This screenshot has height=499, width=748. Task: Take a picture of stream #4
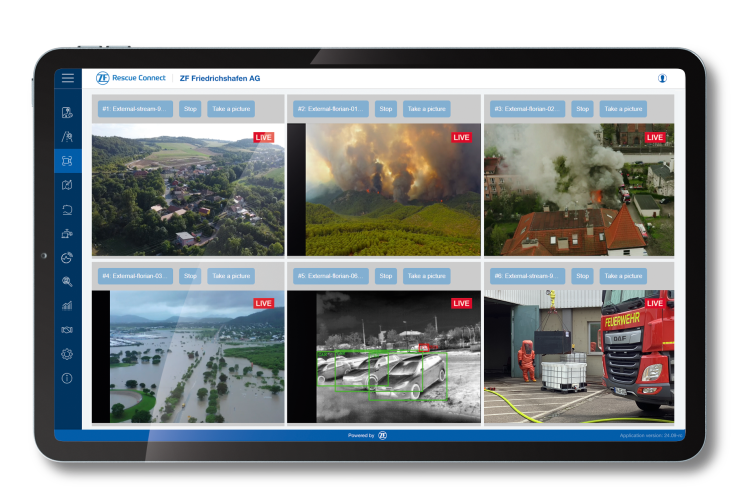pos(232,275)
